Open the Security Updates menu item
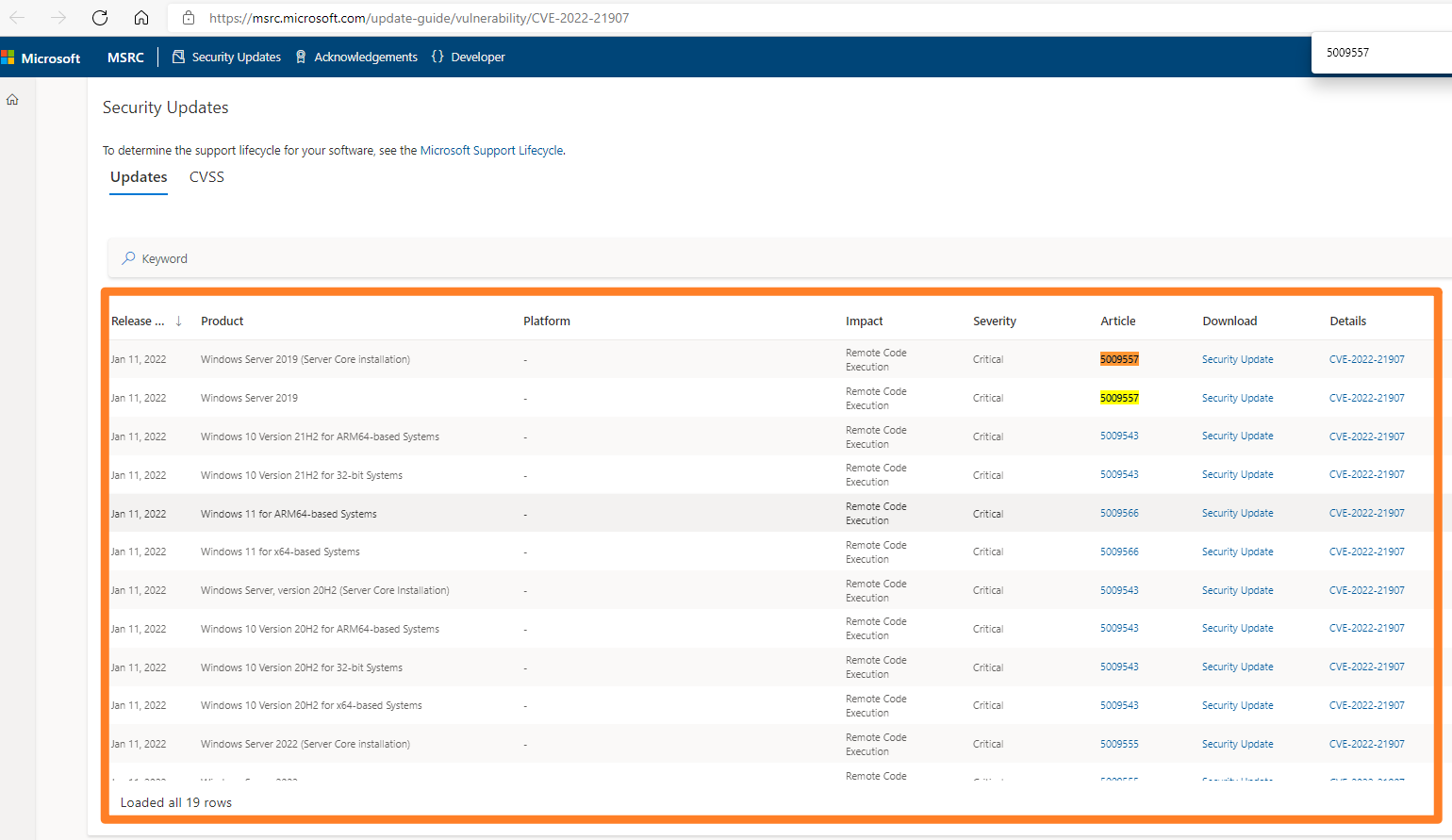Image resolution: width=1452 pixels, height=840 pixels. pos(226,58)
